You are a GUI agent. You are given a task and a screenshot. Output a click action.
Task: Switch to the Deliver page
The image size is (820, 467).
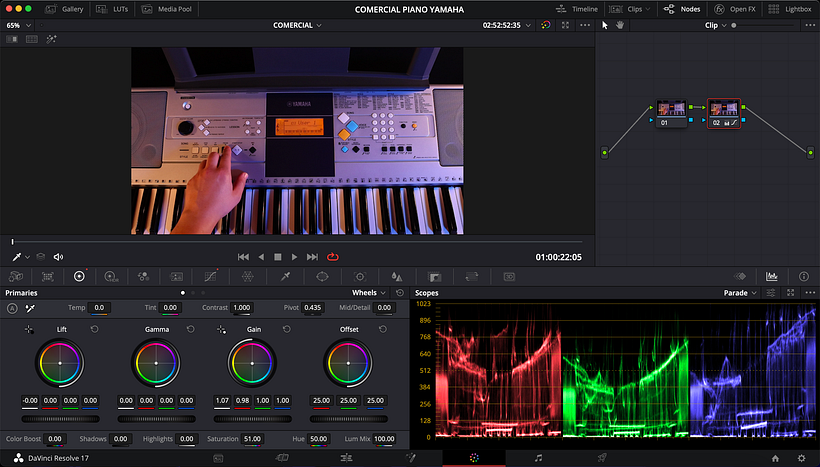pyautogui.click(x=602, y=458)
